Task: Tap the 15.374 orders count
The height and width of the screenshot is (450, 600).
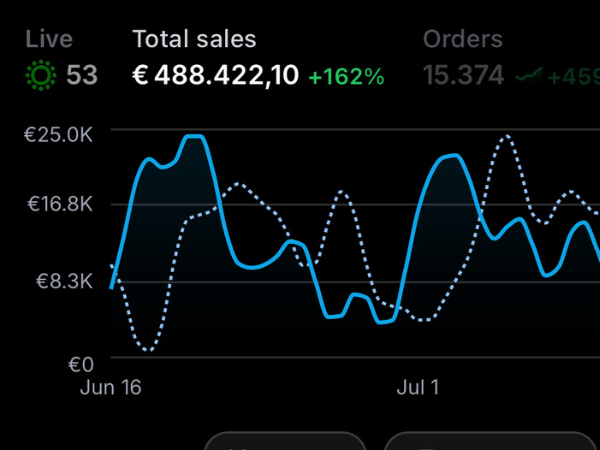Action: coord(463,75)
